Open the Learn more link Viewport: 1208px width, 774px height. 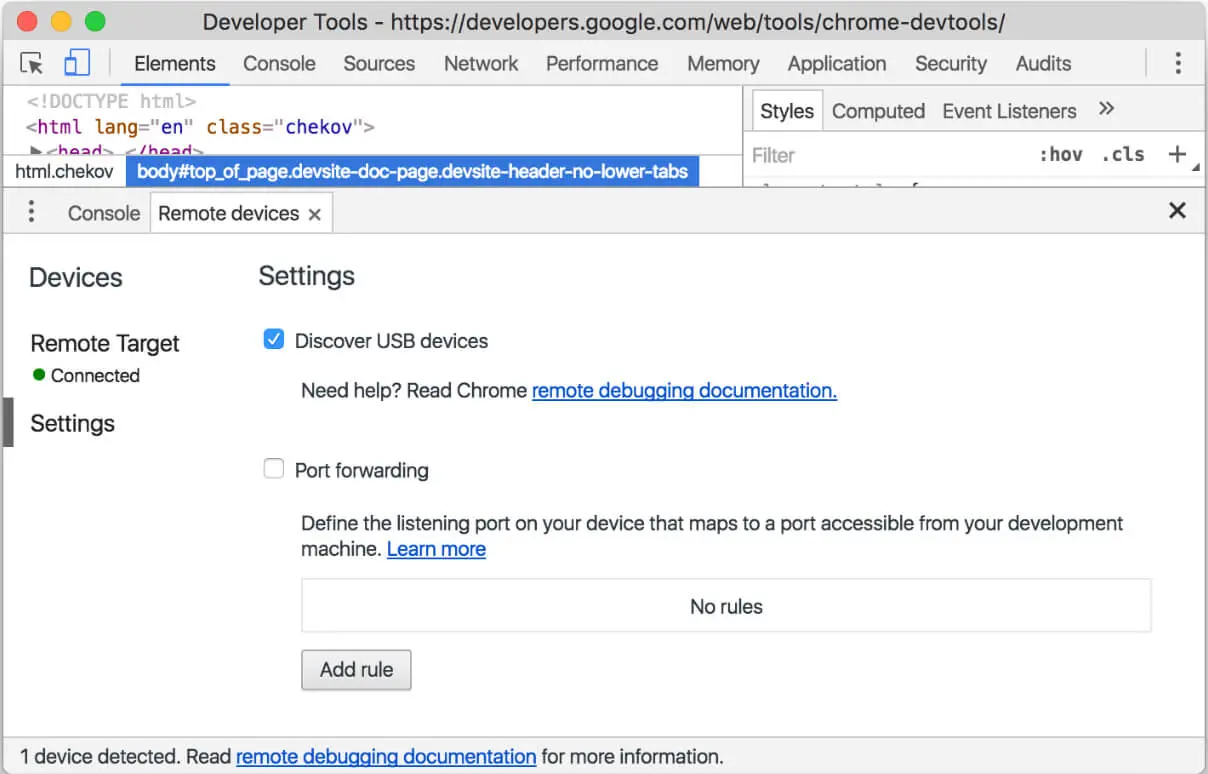point(436,549)
